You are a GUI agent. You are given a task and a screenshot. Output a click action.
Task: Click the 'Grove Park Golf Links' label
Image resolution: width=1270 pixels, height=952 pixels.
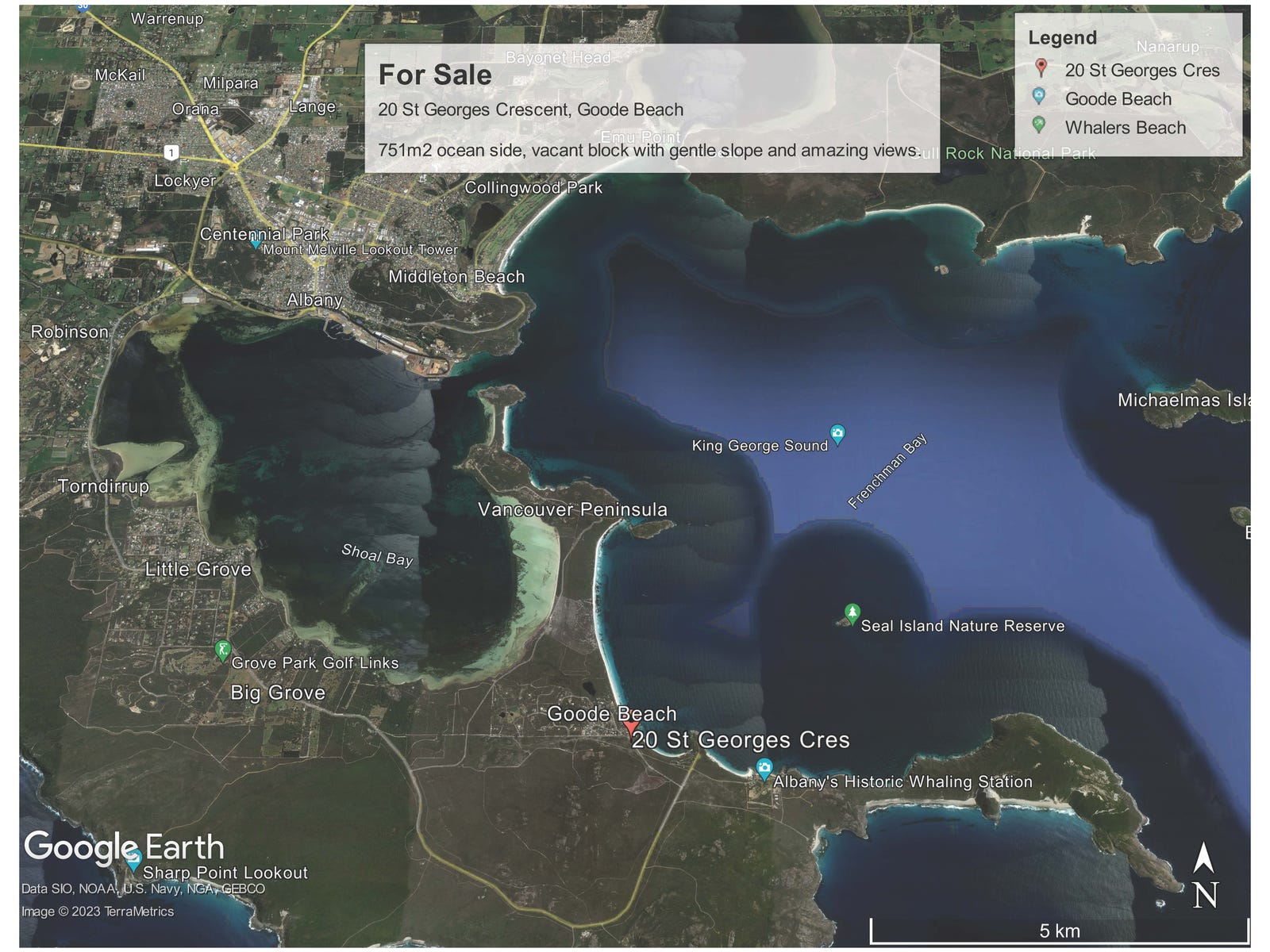[315, 662]
